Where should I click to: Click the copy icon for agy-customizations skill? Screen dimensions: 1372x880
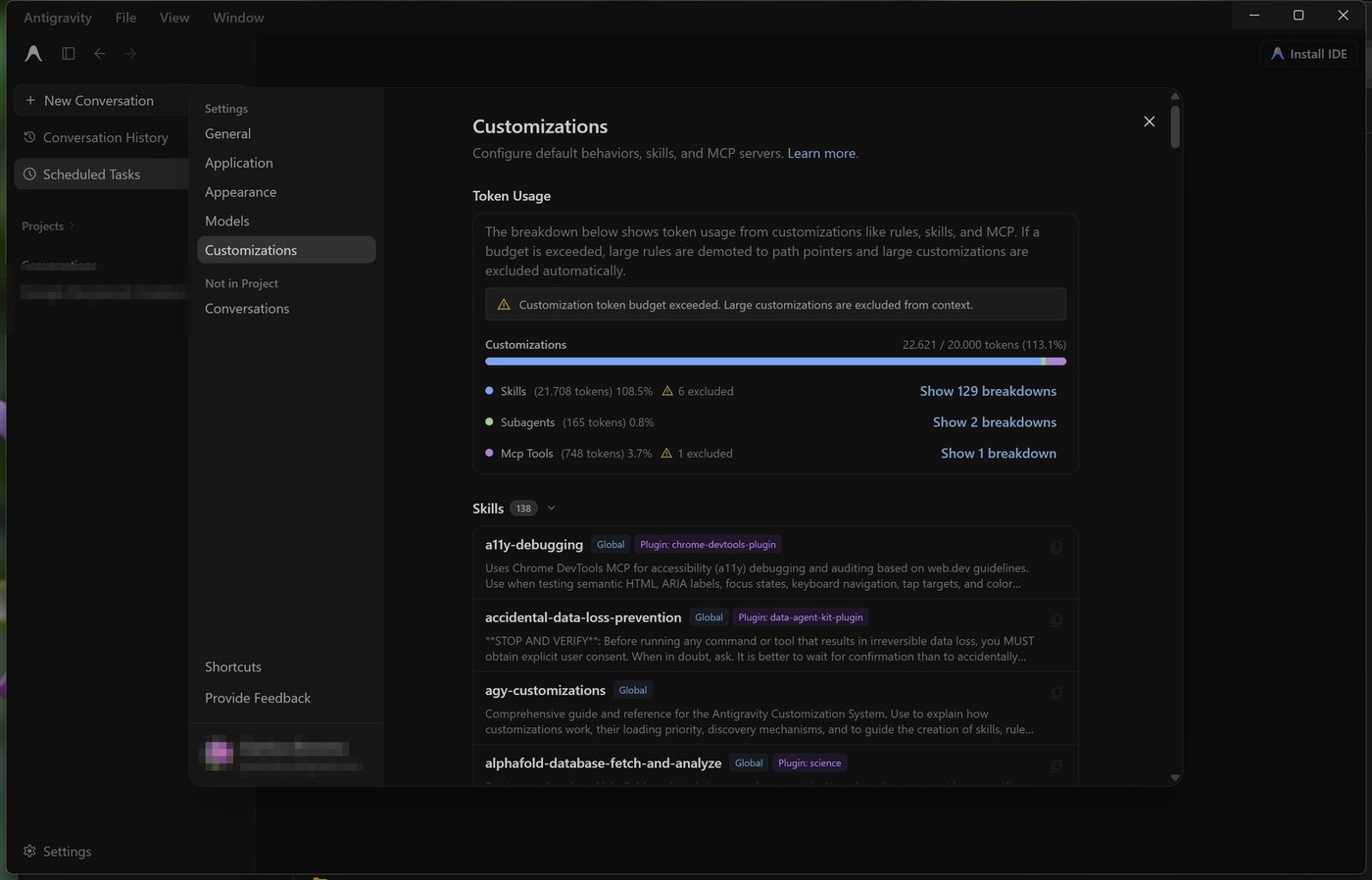click(x=1056, y=694)
